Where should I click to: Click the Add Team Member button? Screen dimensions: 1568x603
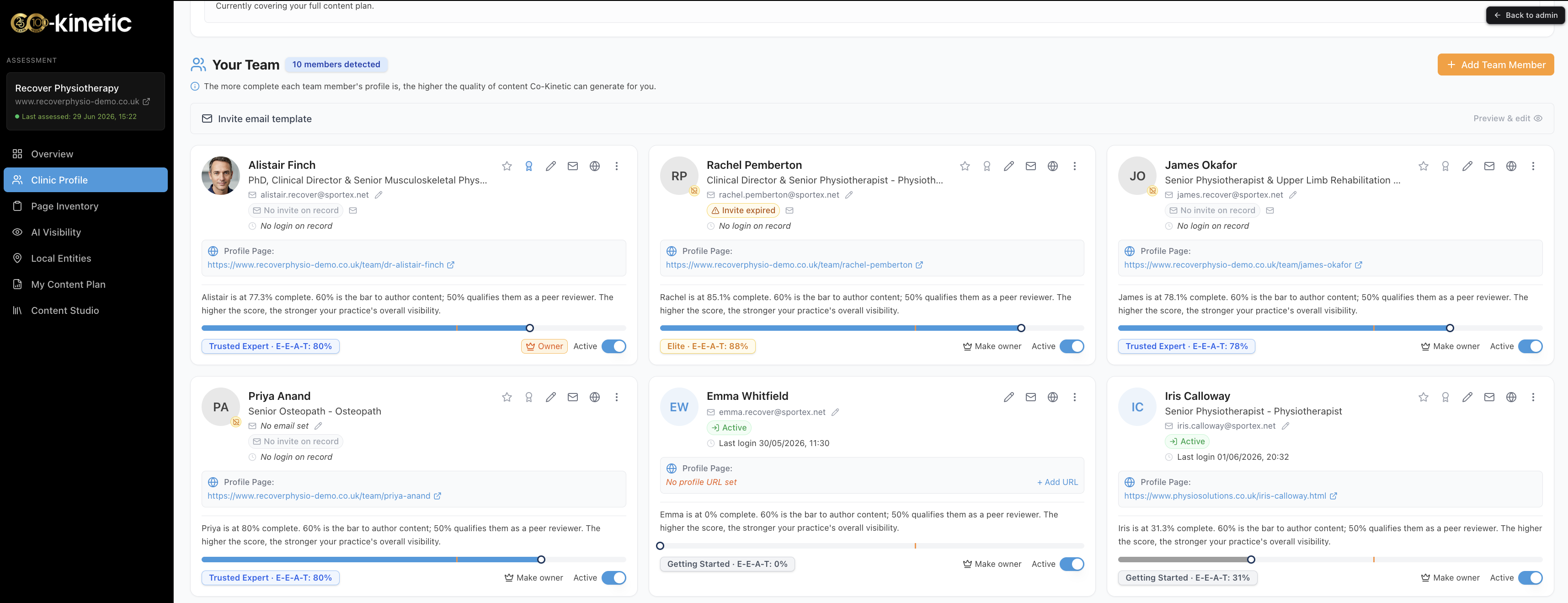pos(1496,65)
